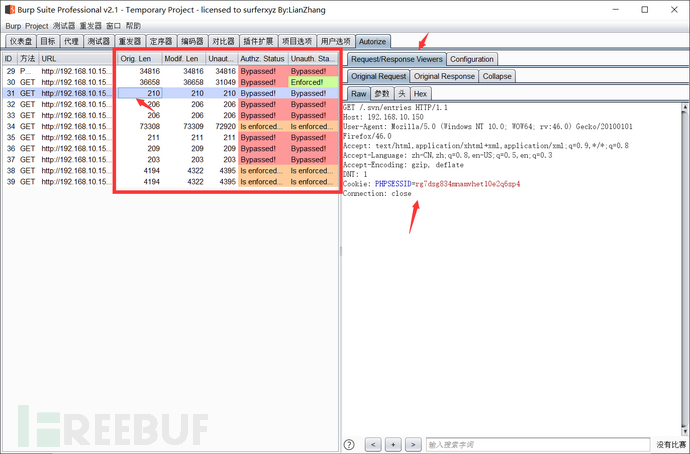Open the Configuration tab
The image size is (690, 454).
click(472, 59)
